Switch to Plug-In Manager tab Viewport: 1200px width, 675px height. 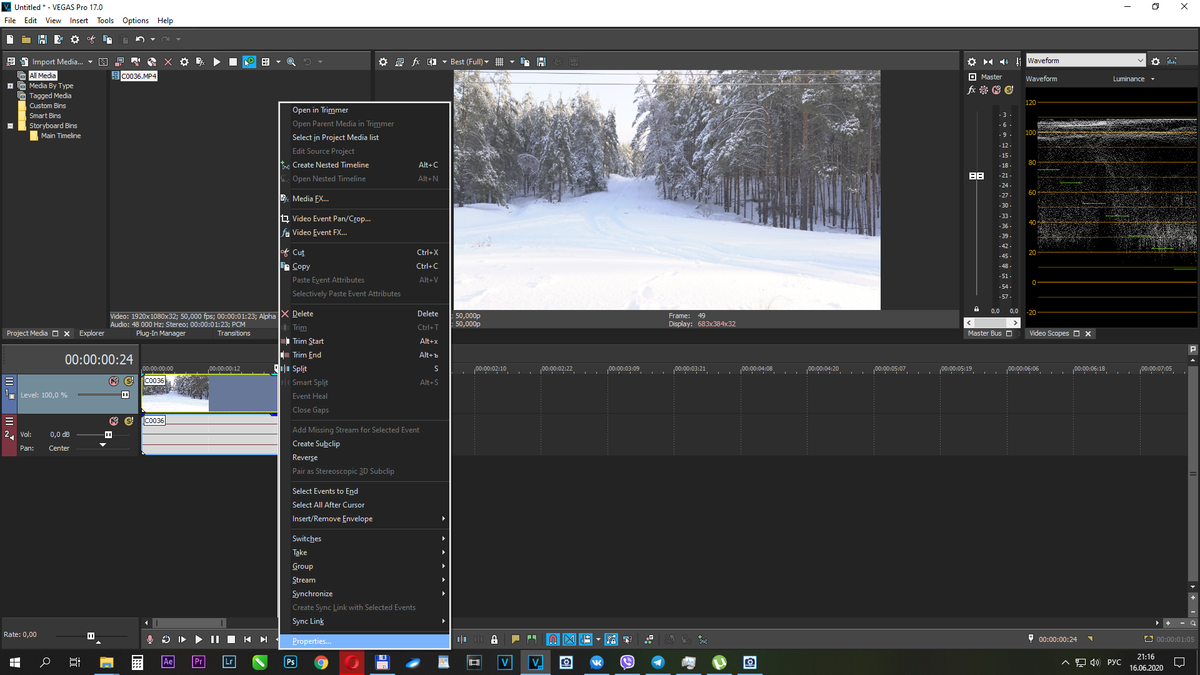(161, 333)
